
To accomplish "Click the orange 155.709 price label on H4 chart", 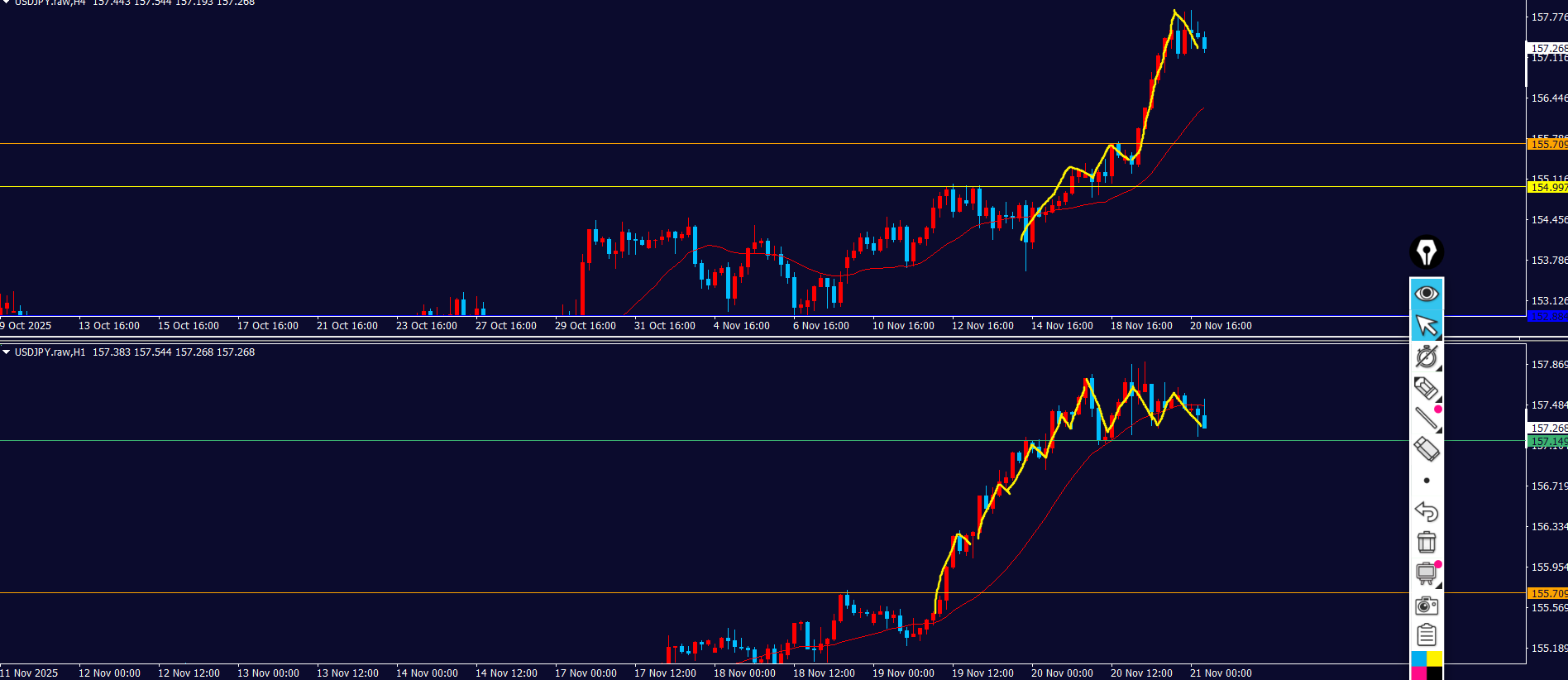I will pos(1546,145).
